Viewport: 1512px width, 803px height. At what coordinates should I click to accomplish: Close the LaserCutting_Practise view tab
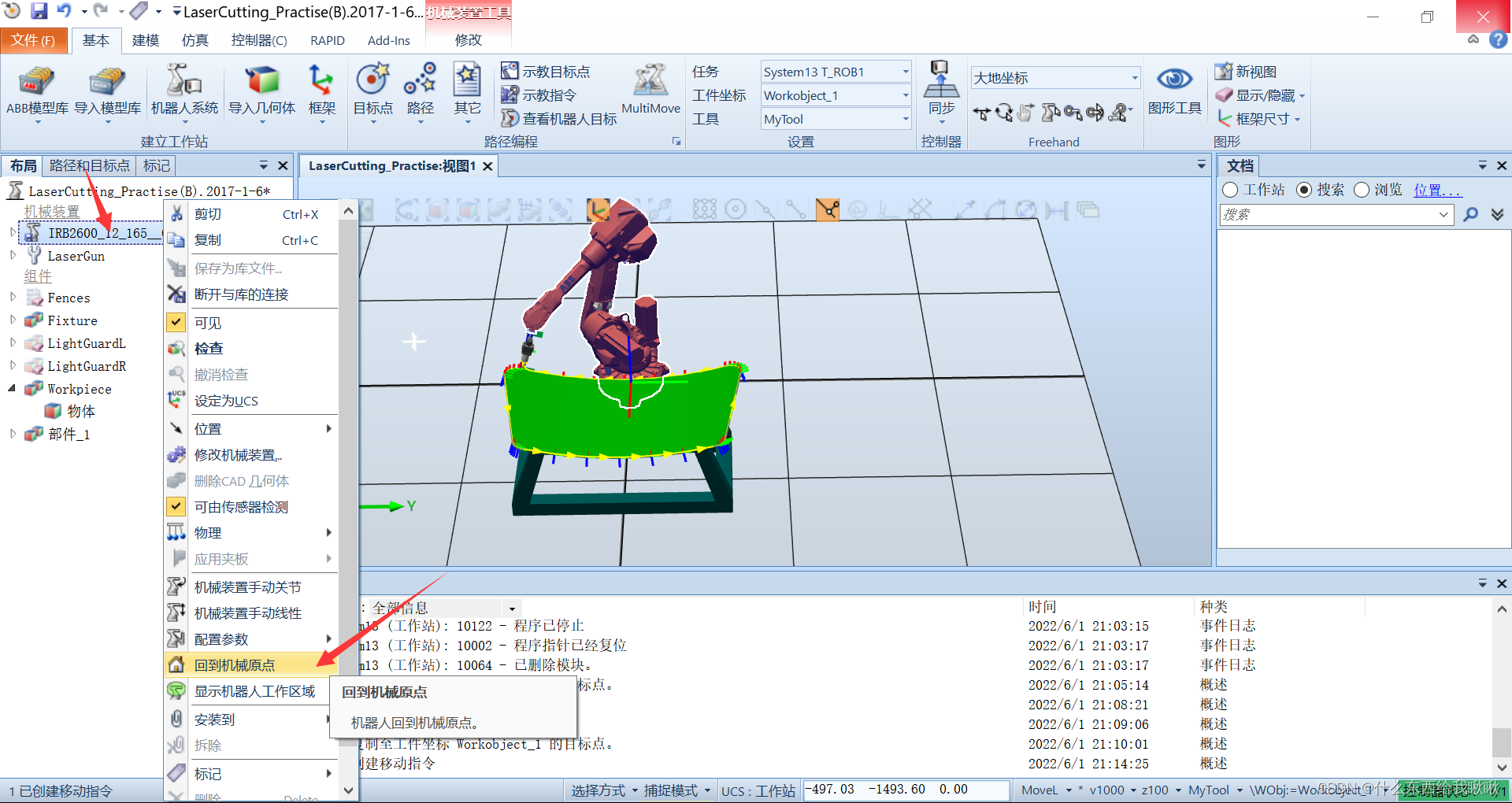(488, 166)
